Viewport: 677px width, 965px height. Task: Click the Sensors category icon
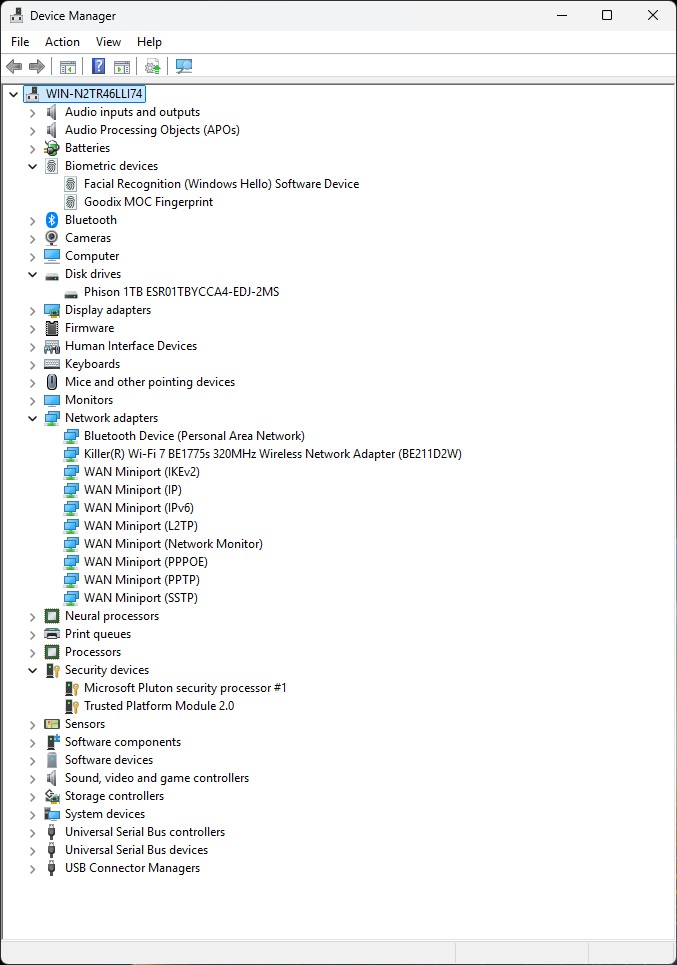tap(52, 724)
